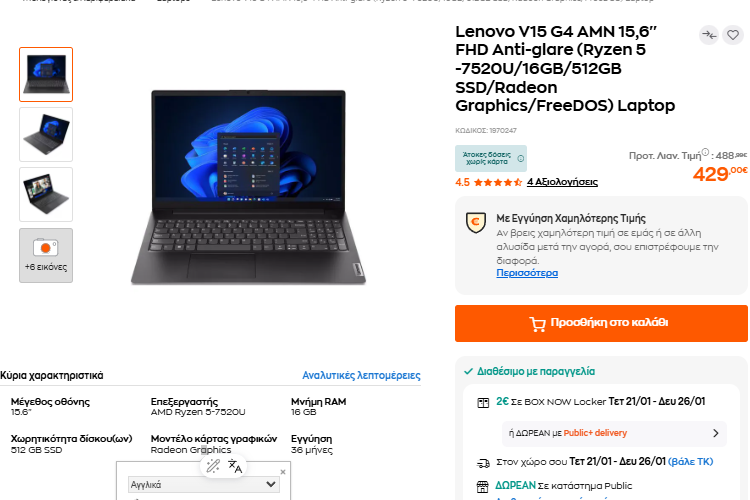Open 4 Αξιολογήσεις reviews link
This screenshot has height=500, width=750.
point(562,182)
